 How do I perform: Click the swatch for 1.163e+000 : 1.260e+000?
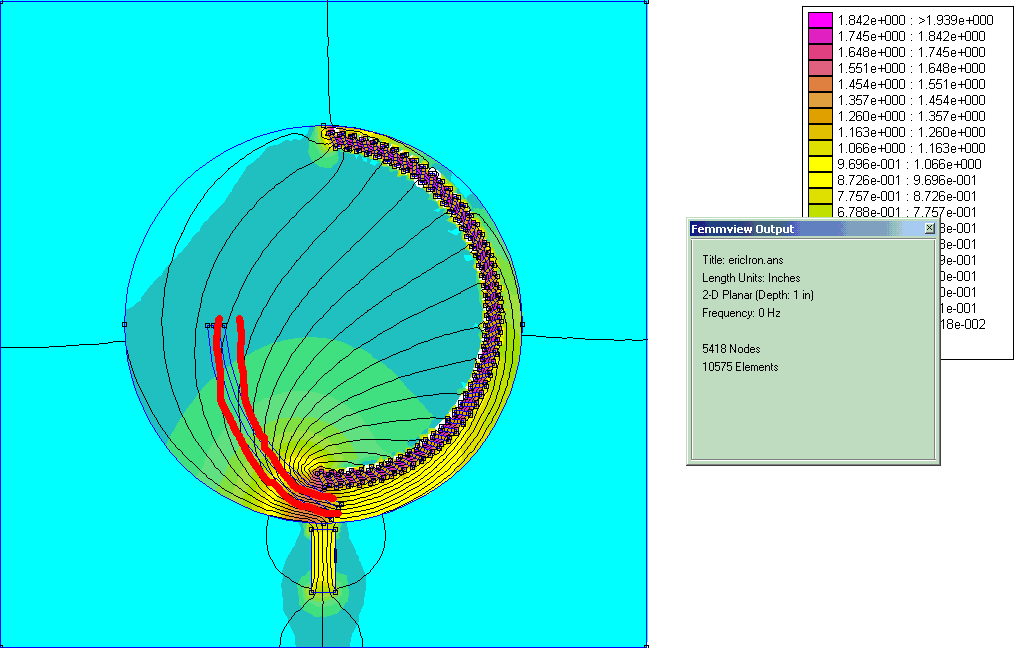pos(820,132)
